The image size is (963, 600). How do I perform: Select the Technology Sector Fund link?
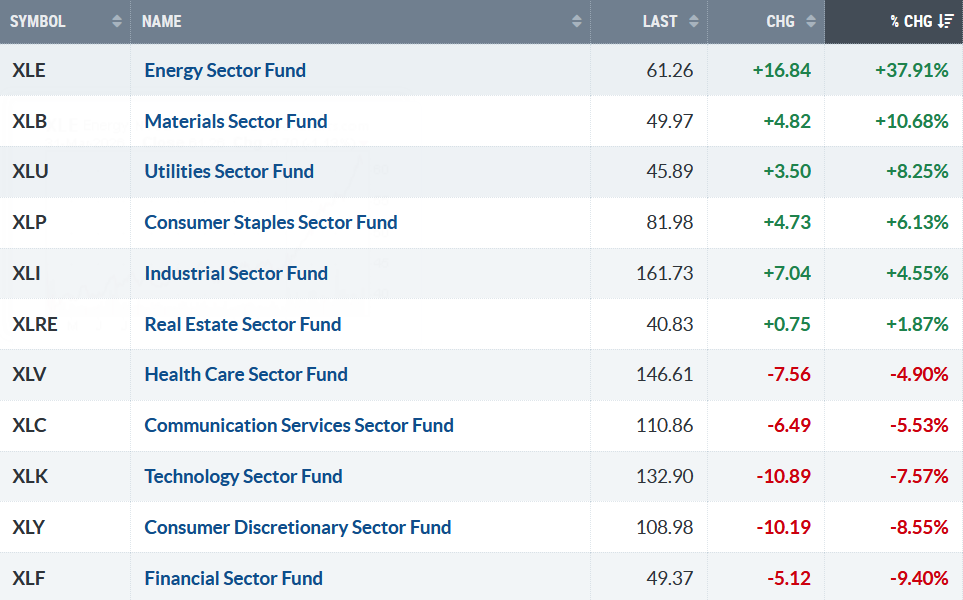coord(243,476)
